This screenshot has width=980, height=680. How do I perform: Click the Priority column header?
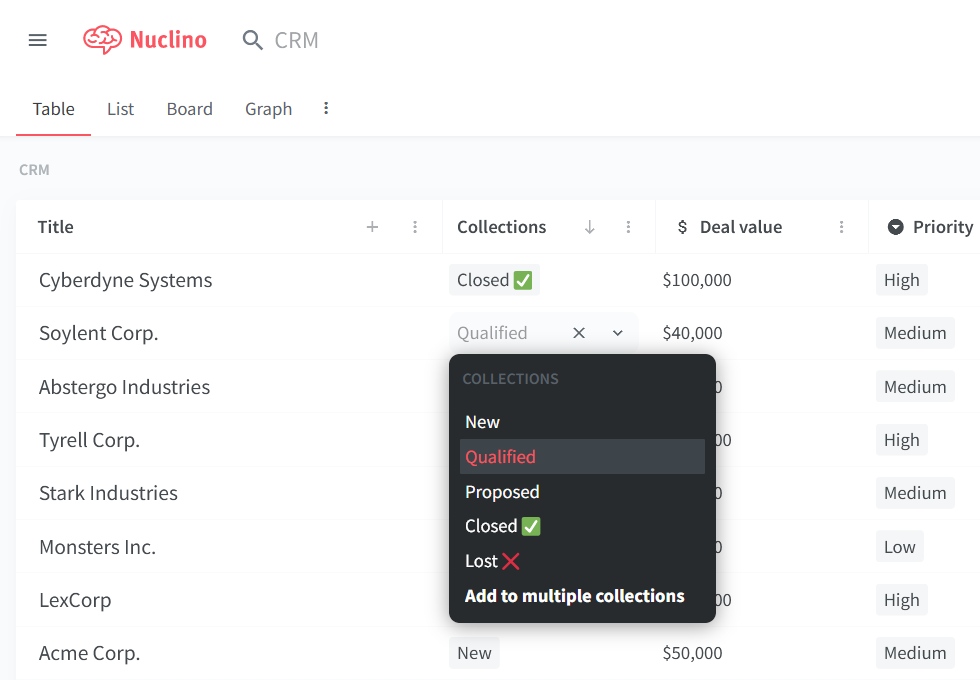pos(942,227)
